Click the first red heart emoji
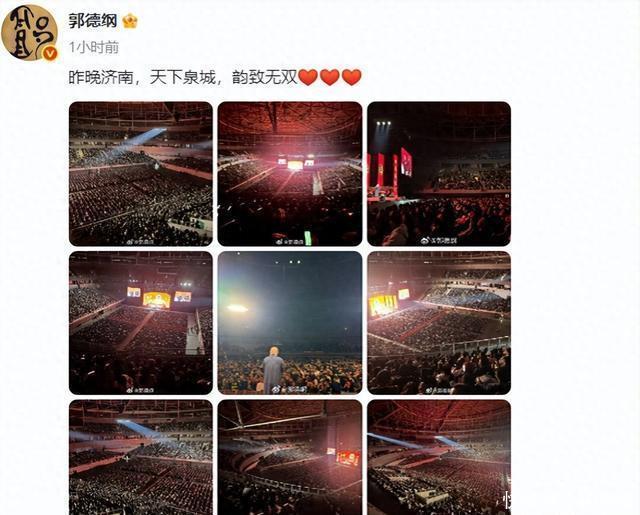The width and height of the screenshot is (640, 515). 308,77
